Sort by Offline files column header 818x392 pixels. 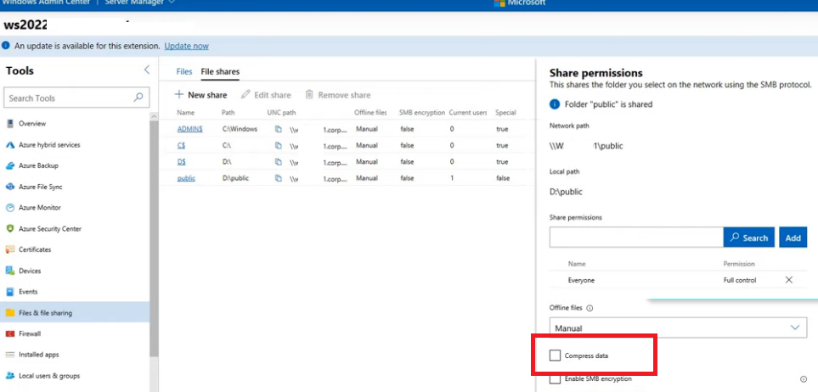click(x=371, y=112)
